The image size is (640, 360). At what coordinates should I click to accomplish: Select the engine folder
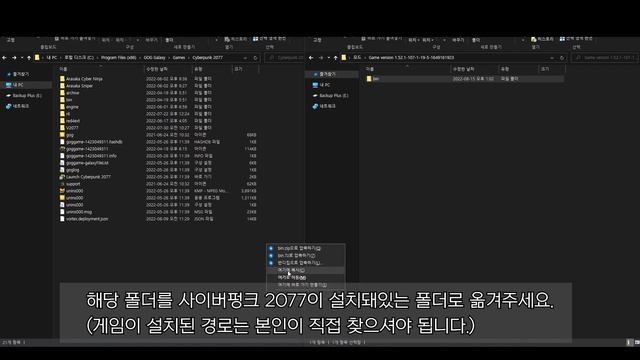click(72, 107)
